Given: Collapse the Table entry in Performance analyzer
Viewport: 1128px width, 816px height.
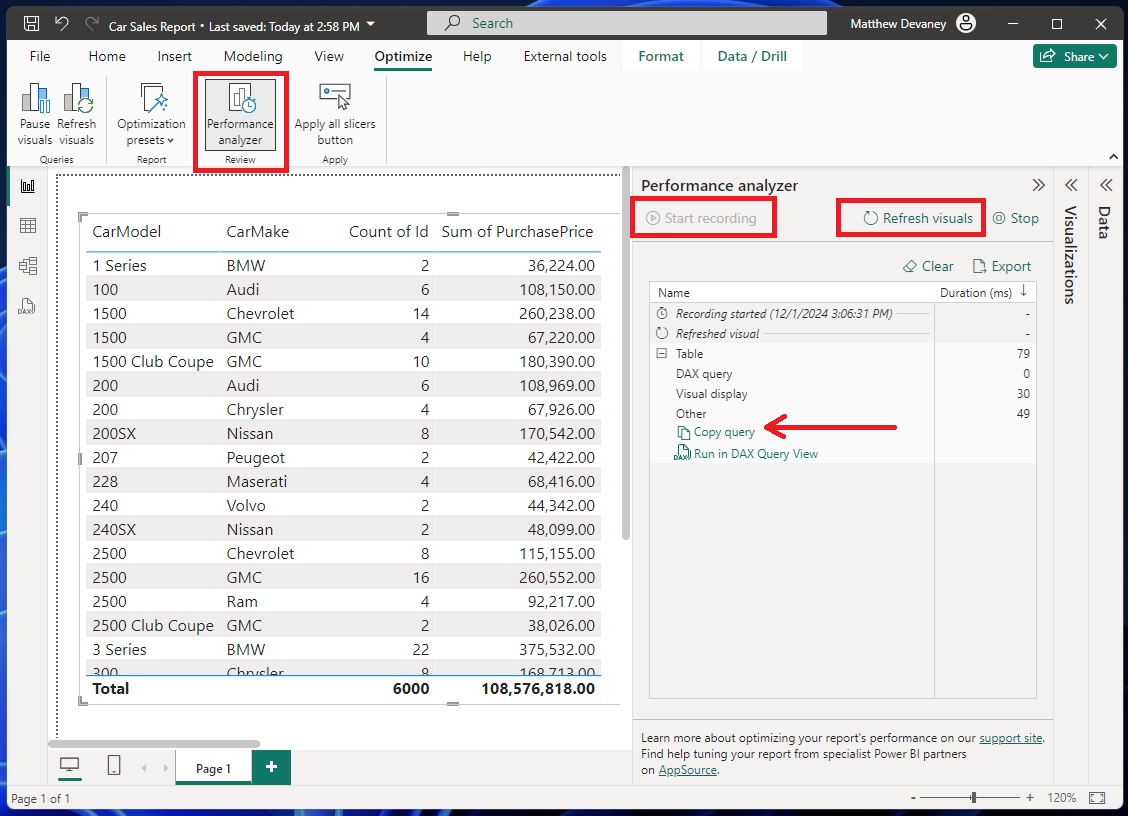Looking at the screenshot, I should [x=661, y=353].
